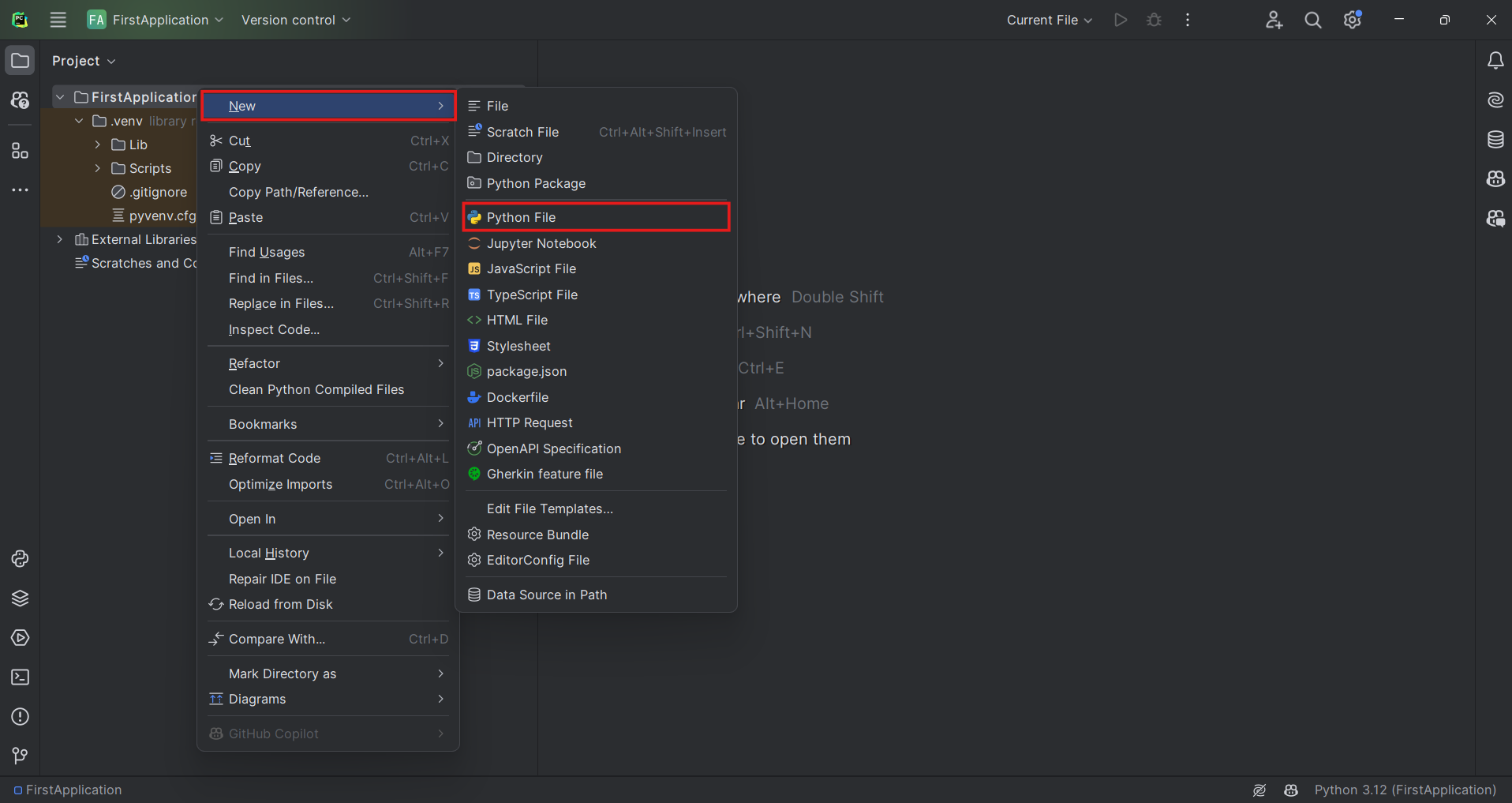Open the Problems tool window
Viewport: 1512px width, 803px height.
pyautogui.click(x=20, y=717)
